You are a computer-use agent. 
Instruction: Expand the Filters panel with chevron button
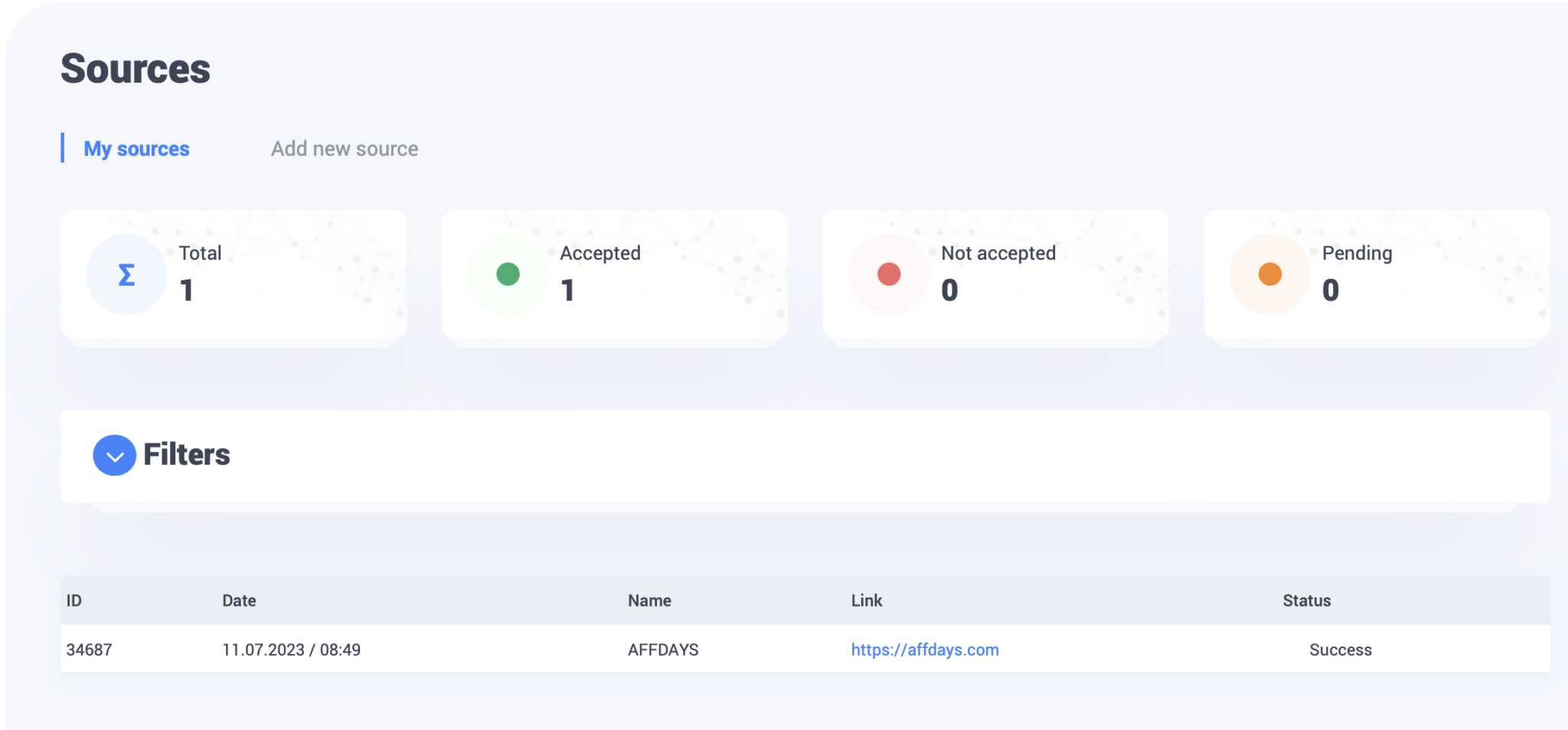tap(115, 456)
